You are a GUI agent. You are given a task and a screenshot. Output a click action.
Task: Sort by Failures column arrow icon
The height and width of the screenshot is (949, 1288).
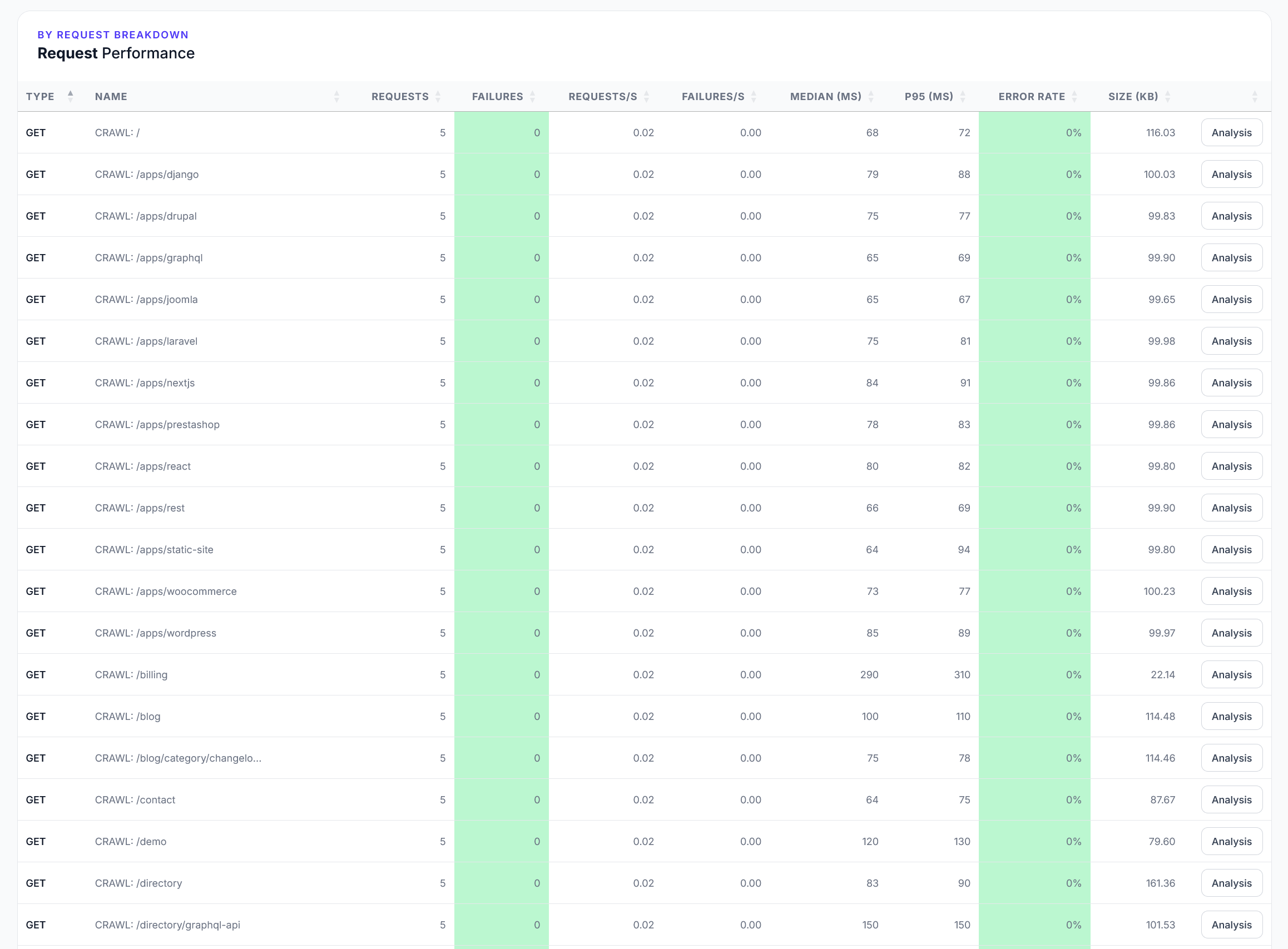point(533,97)
